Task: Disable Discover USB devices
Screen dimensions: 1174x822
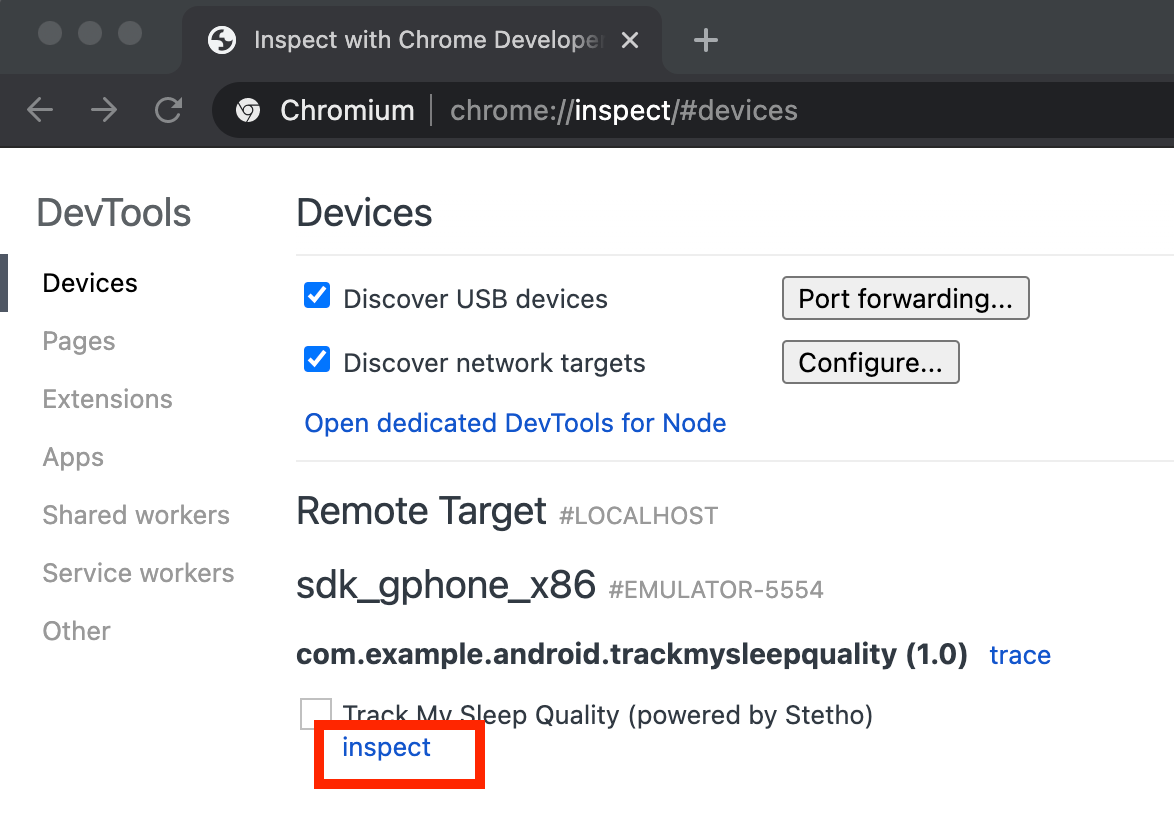Action: [x=316, y=295]
